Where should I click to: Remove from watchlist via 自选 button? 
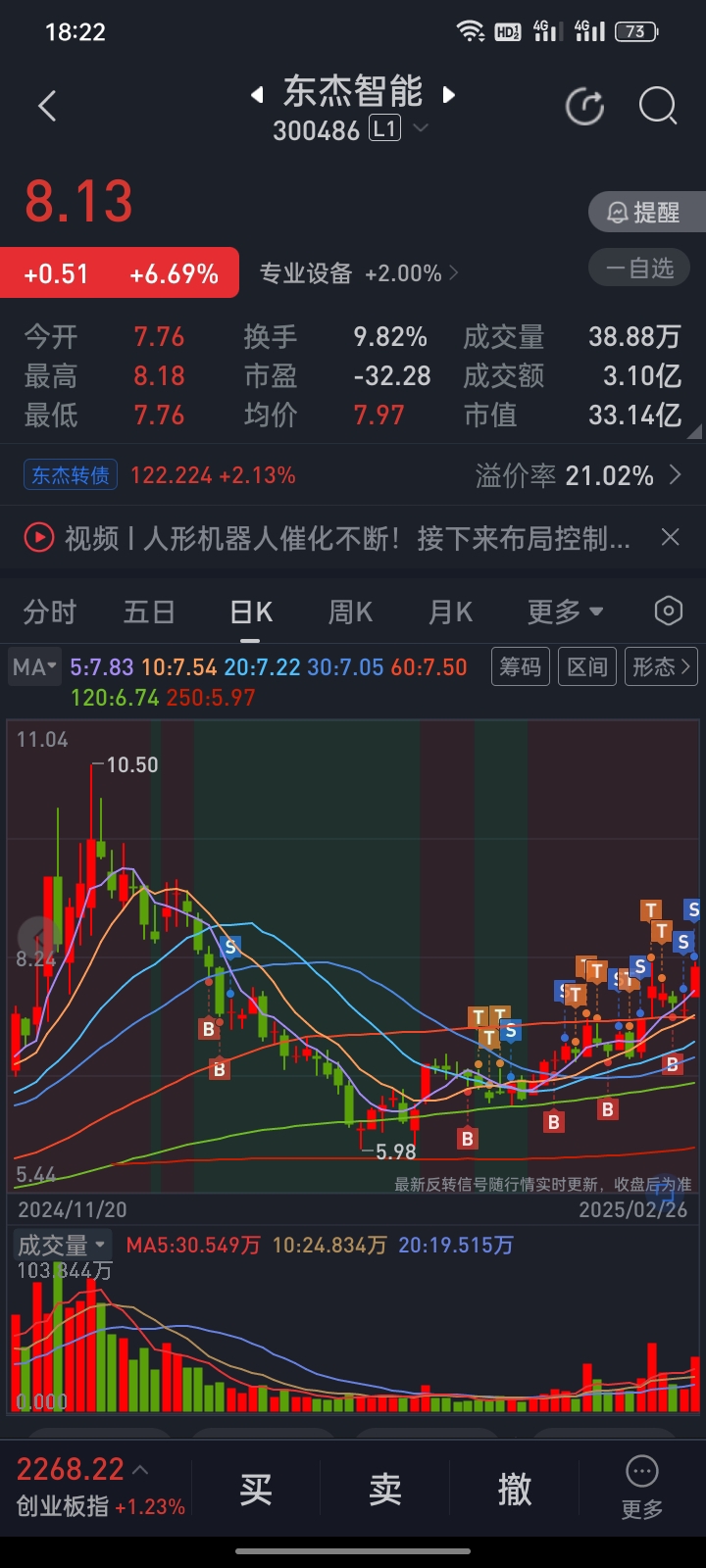pos(640,268)
